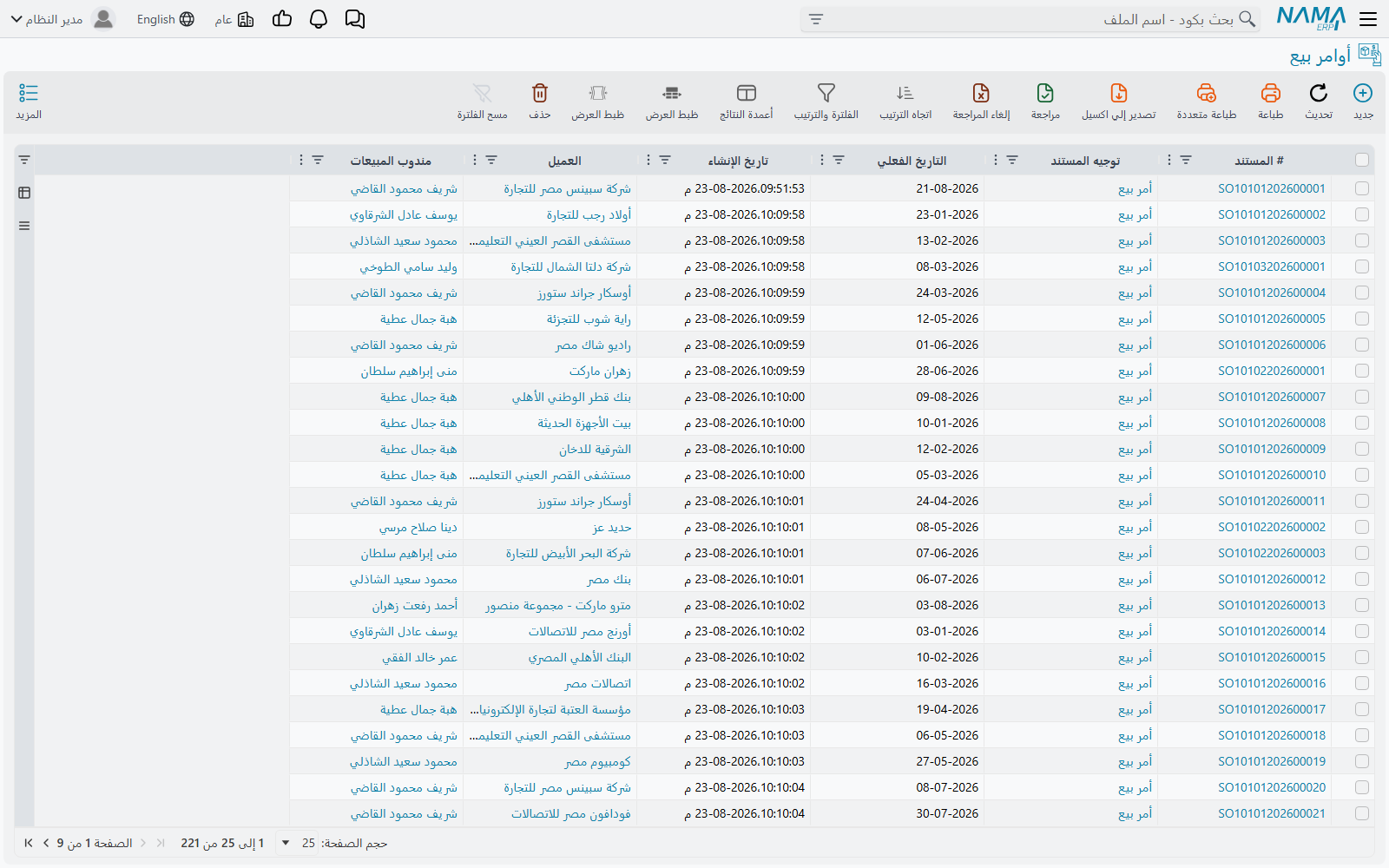The height and width of the screenshot is (868, 1389).
Task: Open the page size dropdown showing 25
Action: 297,843
